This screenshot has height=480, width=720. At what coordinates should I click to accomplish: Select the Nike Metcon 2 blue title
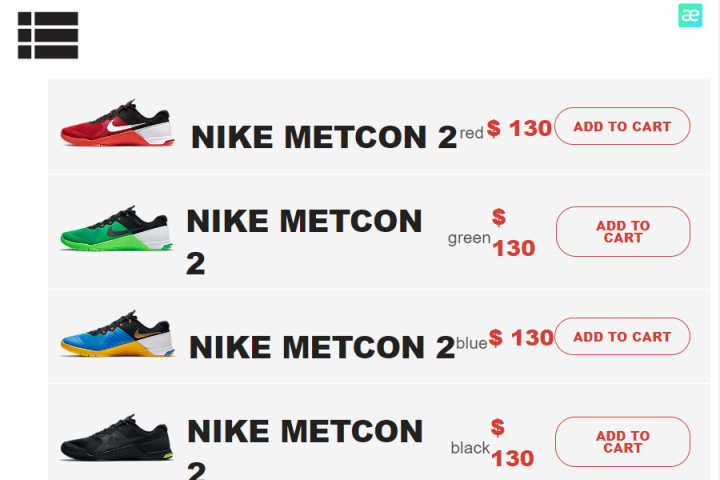[322, 347]
